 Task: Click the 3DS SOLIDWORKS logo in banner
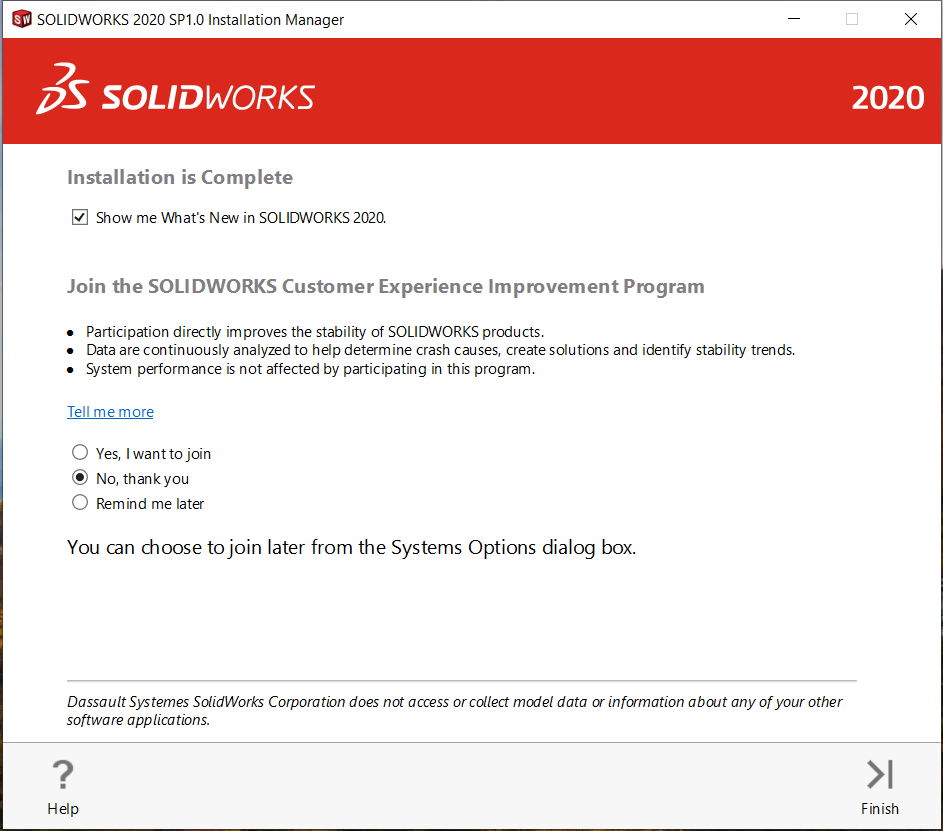(175, 90)
